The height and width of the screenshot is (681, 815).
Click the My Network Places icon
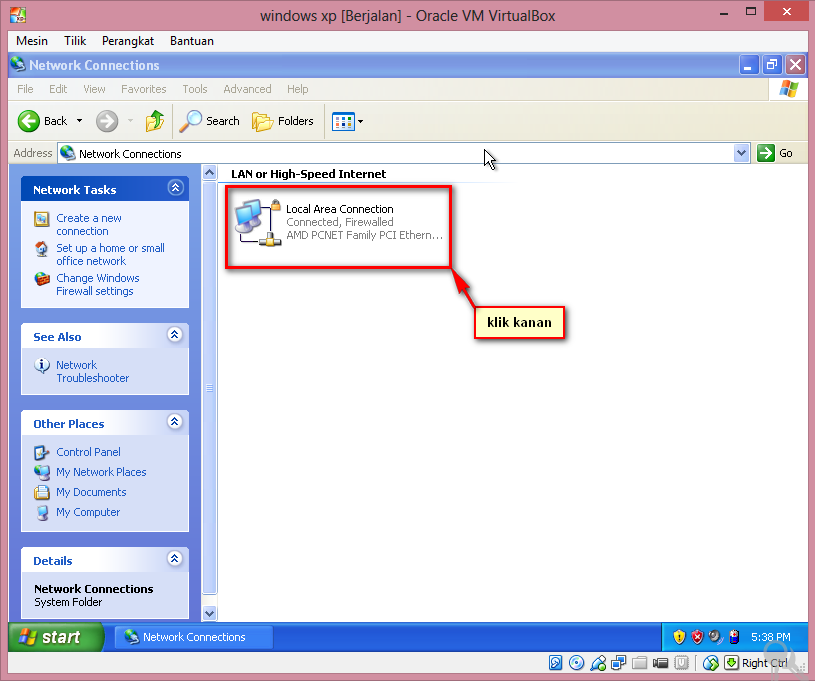pos(42,473)
